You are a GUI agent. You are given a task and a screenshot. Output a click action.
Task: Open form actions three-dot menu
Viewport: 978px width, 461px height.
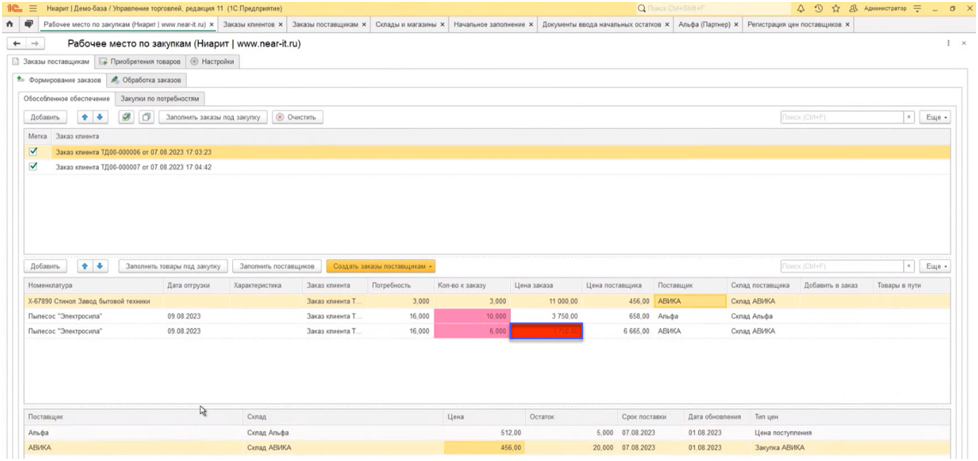point(948,44)
